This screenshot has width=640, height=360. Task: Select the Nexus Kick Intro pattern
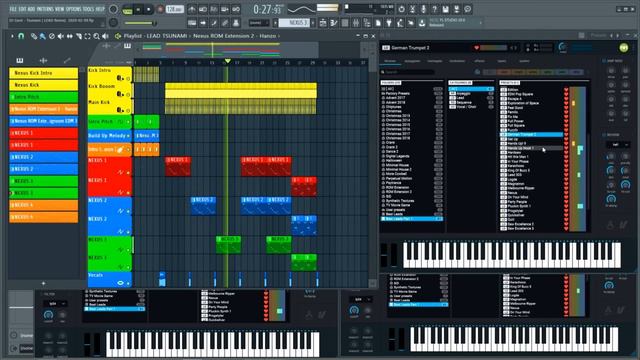(43, 73)
